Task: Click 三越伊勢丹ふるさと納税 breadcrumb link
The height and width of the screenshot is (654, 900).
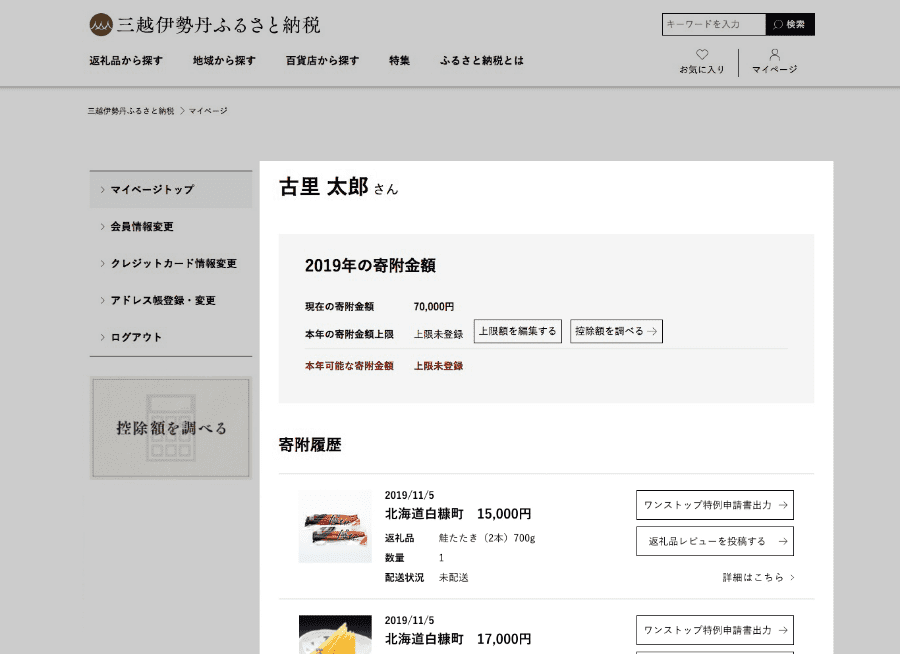Action: pos(131,111)
